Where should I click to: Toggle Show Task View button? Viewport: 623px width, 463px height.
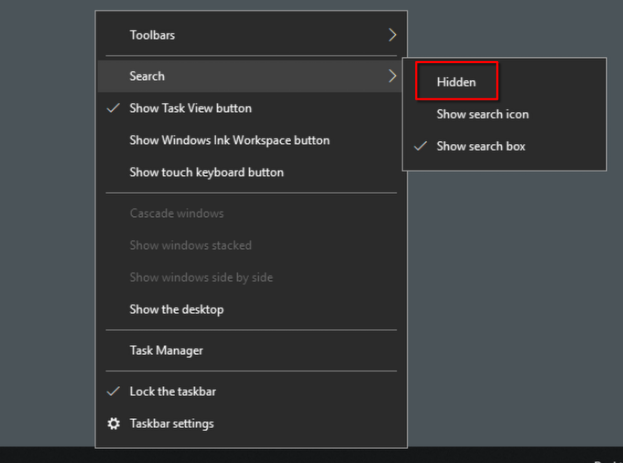tap(251, 108)
